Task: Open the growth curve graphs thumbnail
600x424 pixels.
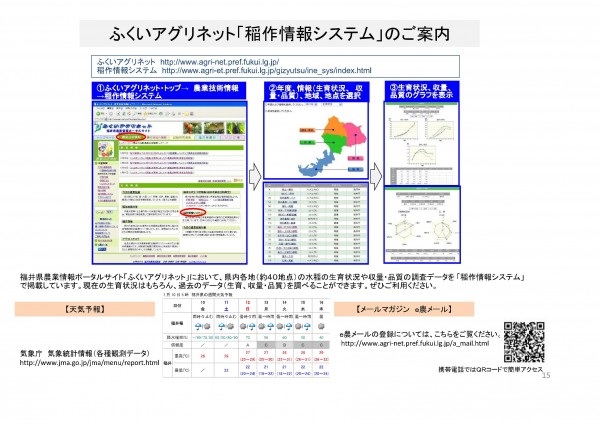Action: [x=421, y=143]
